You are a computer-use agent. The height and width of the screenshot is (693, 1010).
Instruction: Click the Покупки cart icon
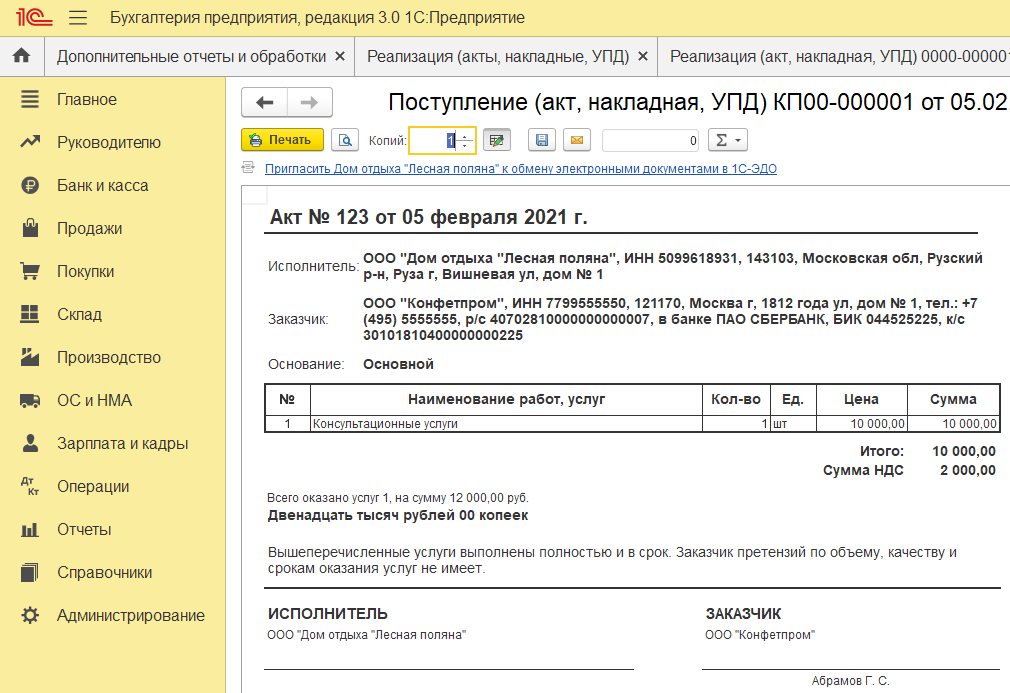(x=30, y=271)
